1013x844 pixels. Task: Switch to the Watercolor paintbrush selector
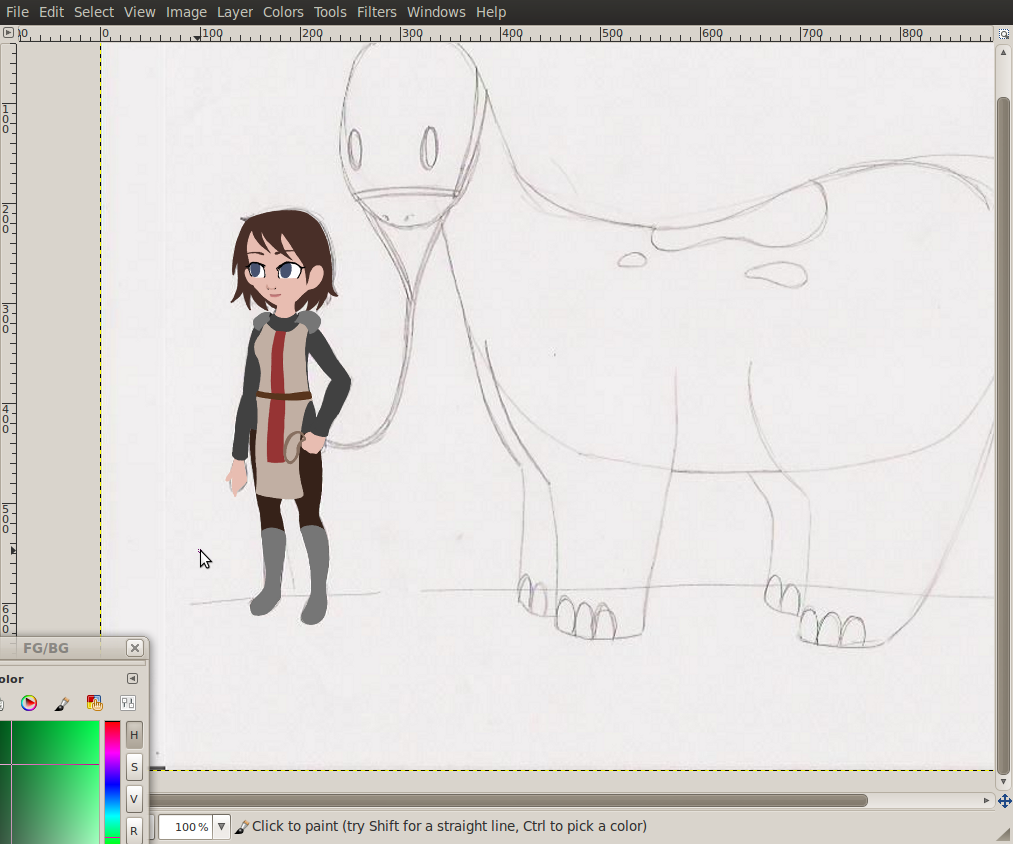pyautogui.click(x=61, y=703)
